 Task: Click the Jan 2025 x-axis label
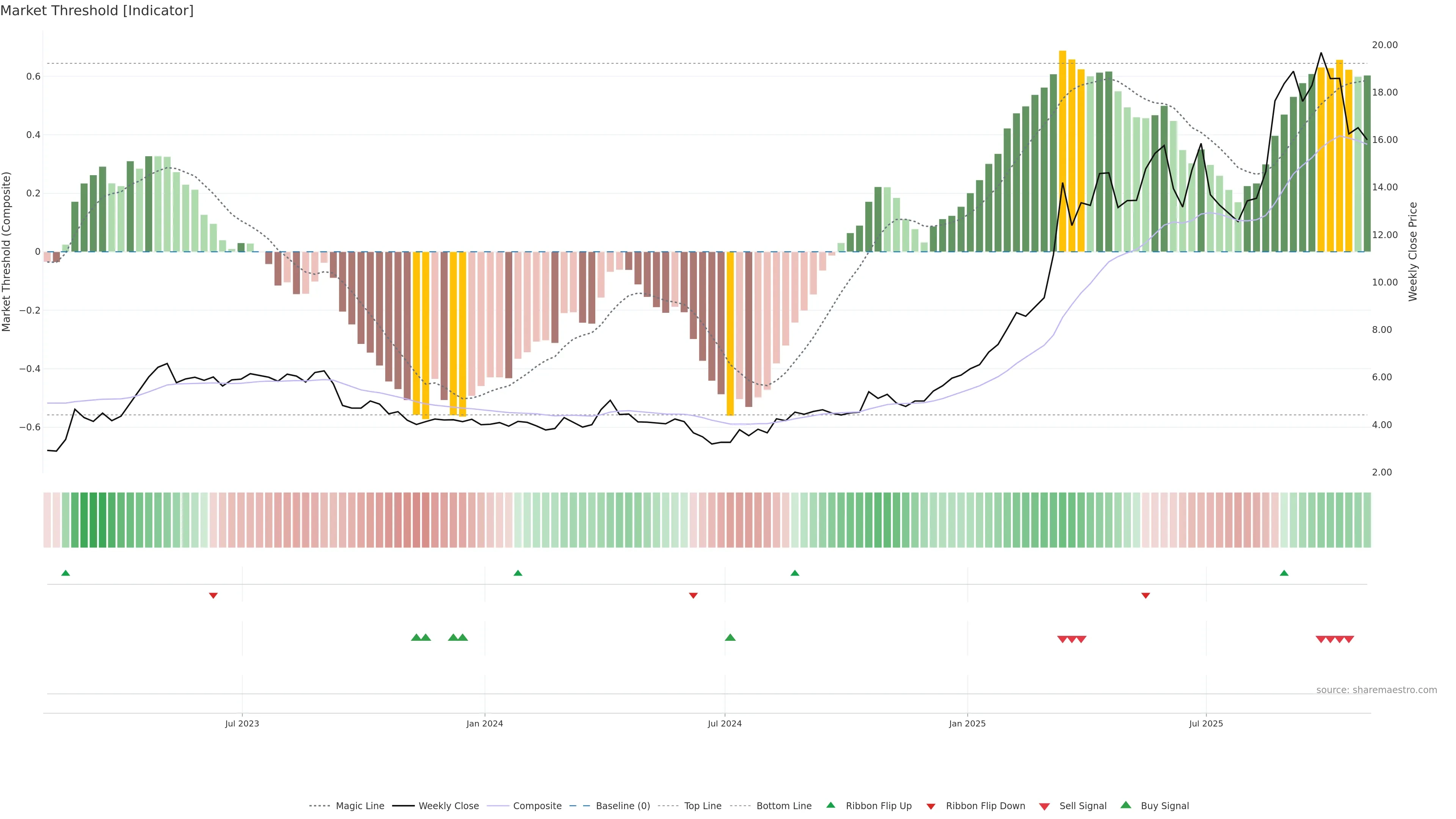(967, 723)
